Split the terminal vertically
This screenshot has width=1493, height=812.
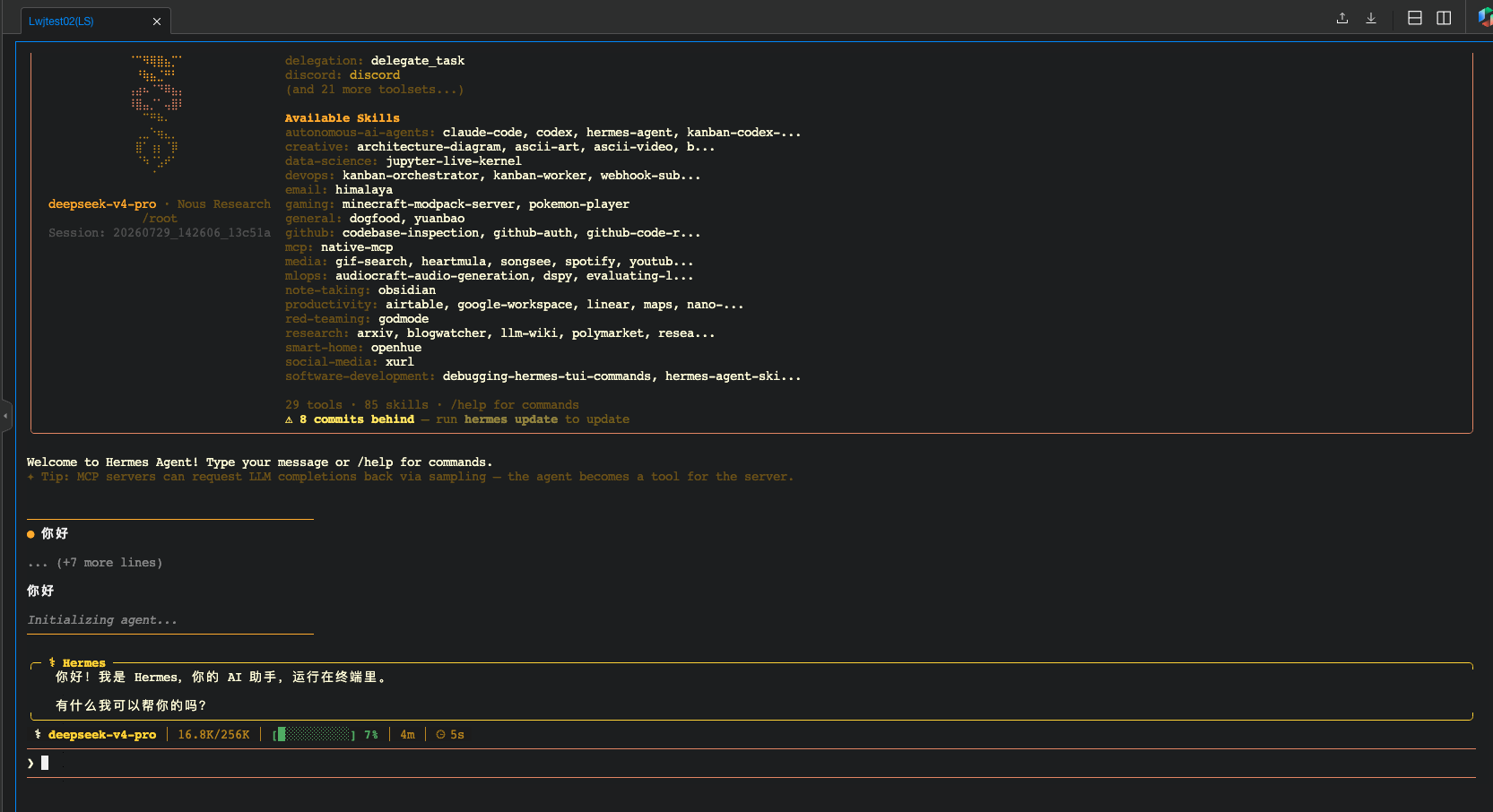tap(1444, 18)
